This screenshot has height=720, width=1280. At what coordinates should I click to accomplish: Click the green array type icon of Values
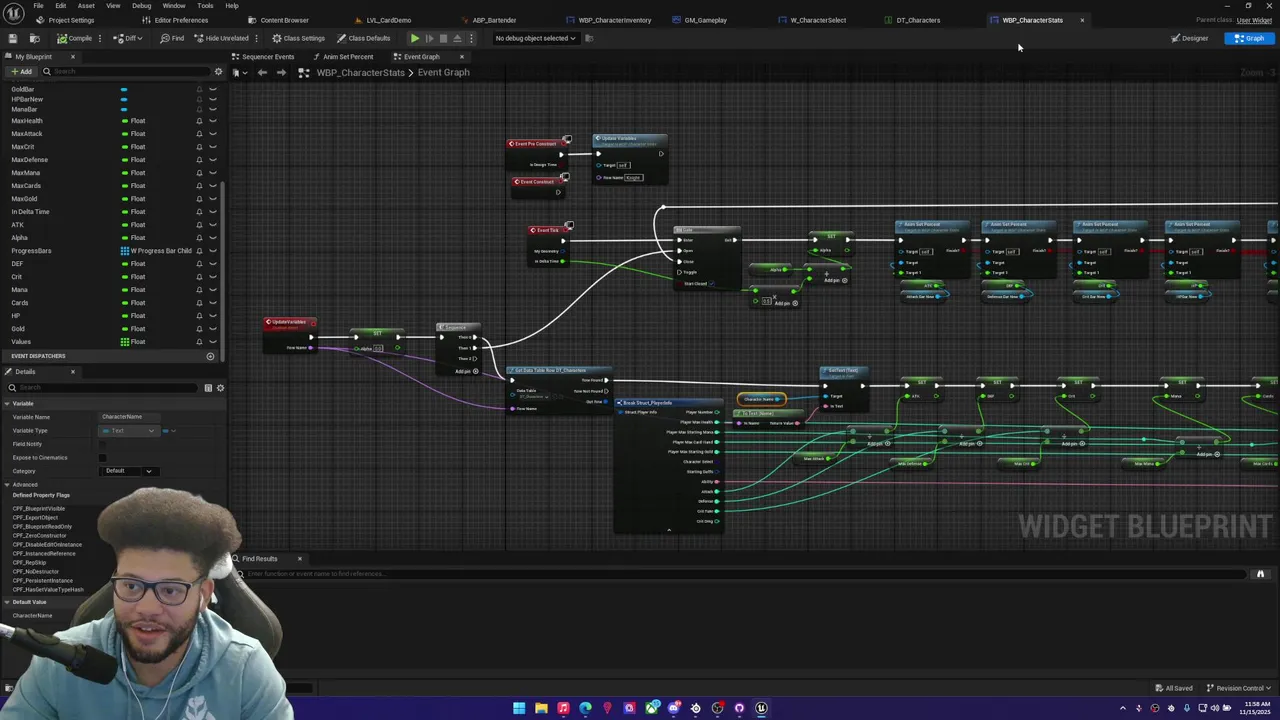(x=125, y=342)
